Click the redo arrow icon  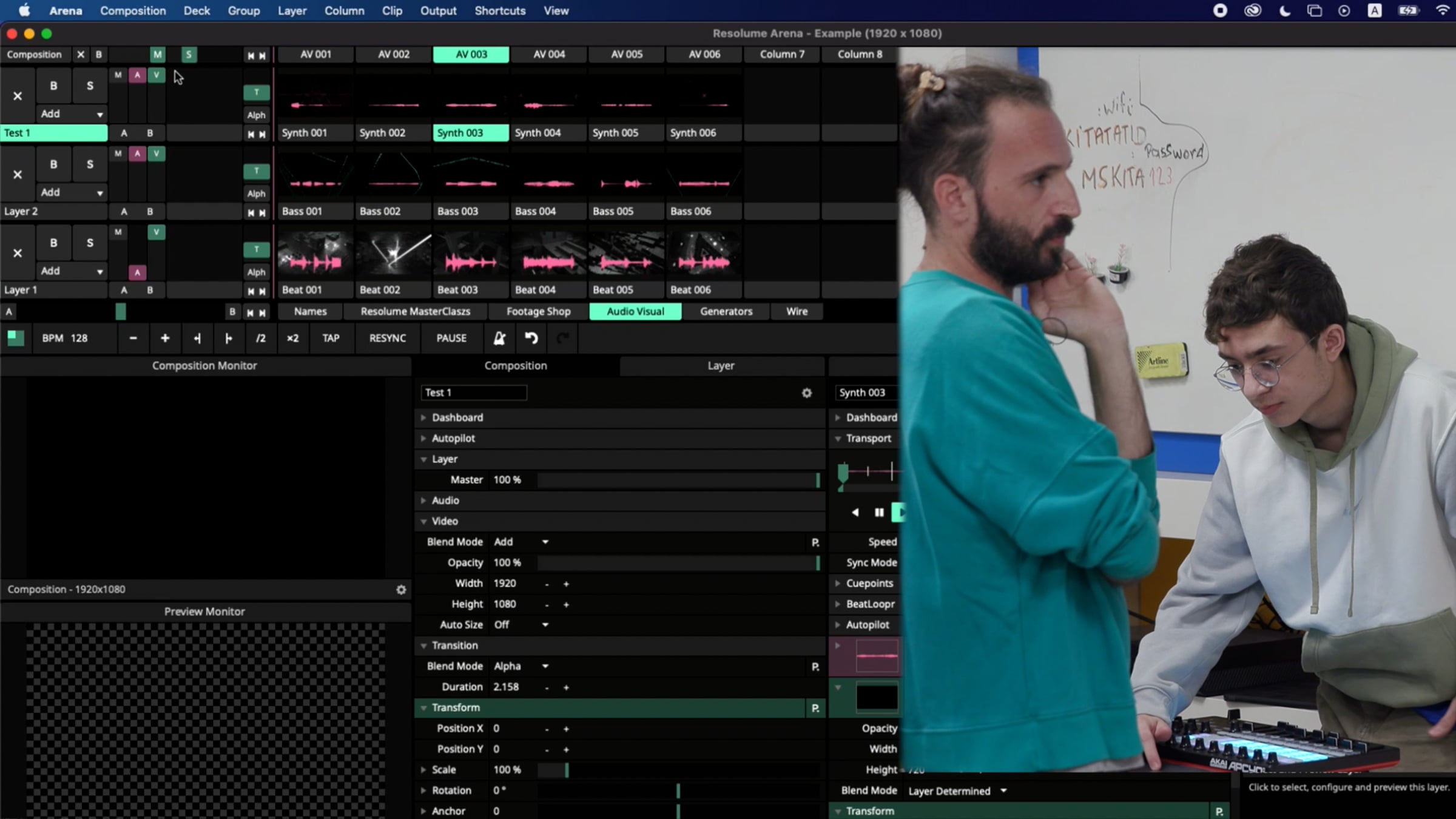pyautogui.click(x=563, y=338)
